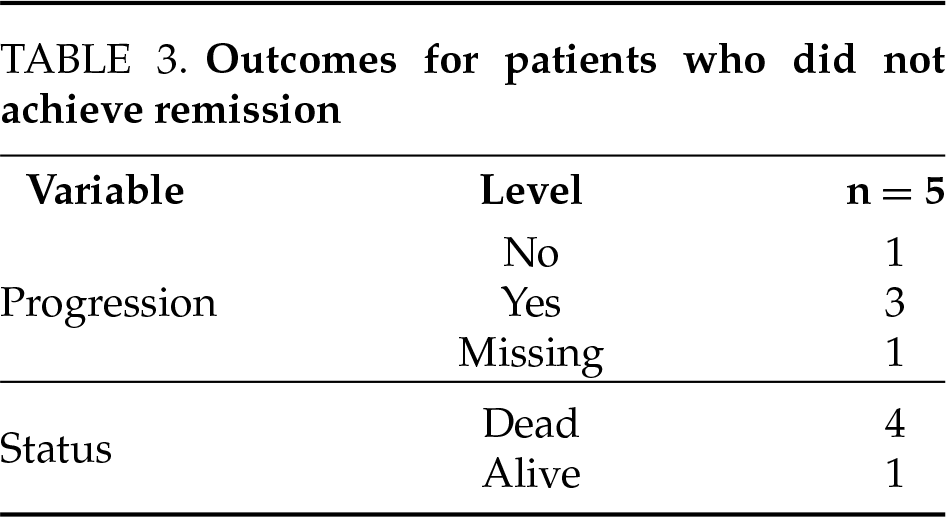946x517 pixels.
Task: Select the count in the Missing row
Action: (x=894, y=352)
